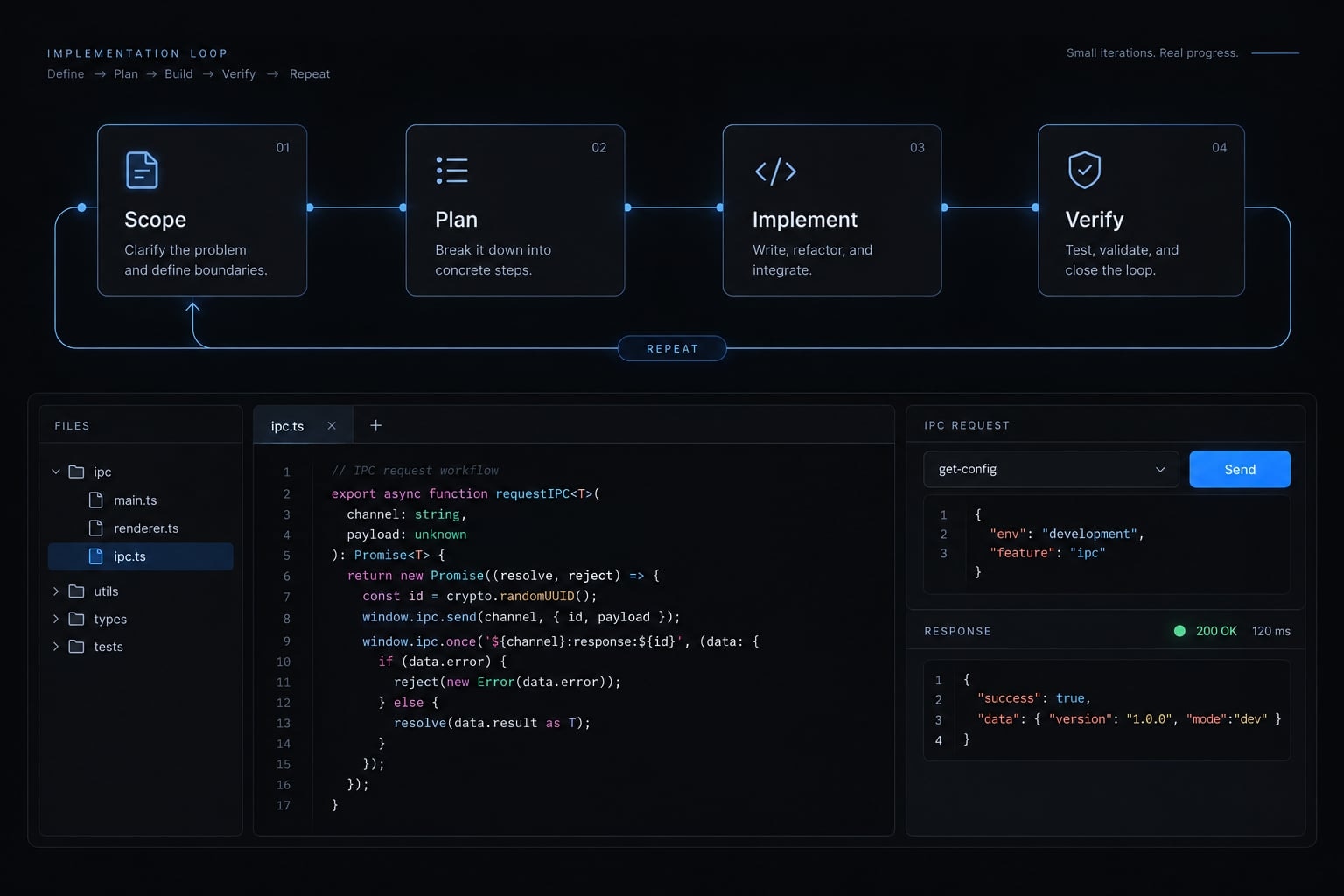The image size is (1344, 896).
Task: Click the "env": "development" request line
Action: pyautogui.click(x=1067, y=534)
